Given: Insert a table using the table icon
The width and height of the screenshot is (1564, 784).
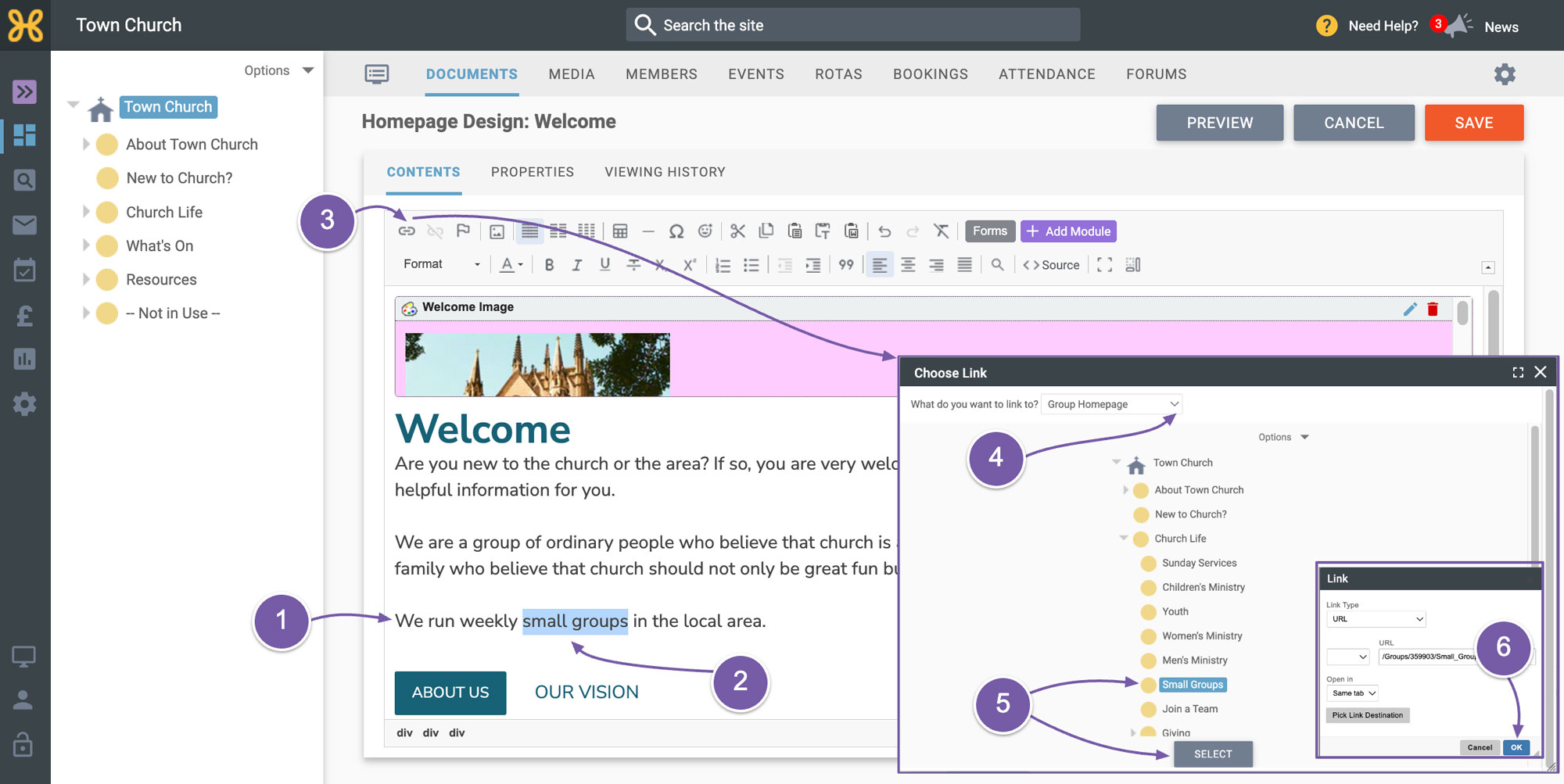Looking at the screenshot, I should point(620,231).
